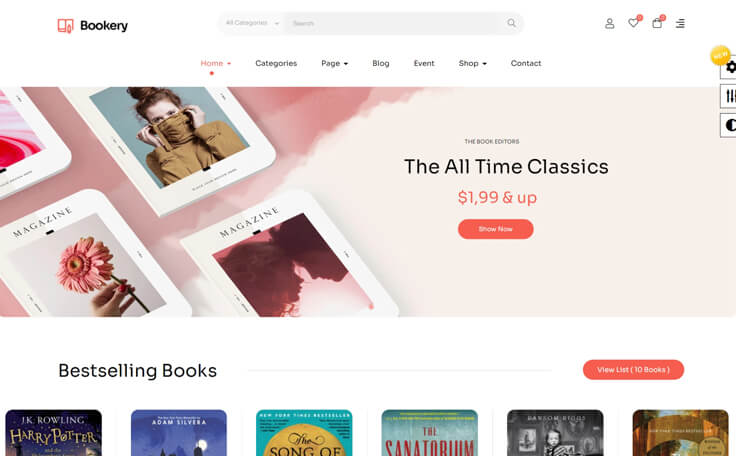Open the Harry Potter book cover
736x456 pixels.
[54, 433]
